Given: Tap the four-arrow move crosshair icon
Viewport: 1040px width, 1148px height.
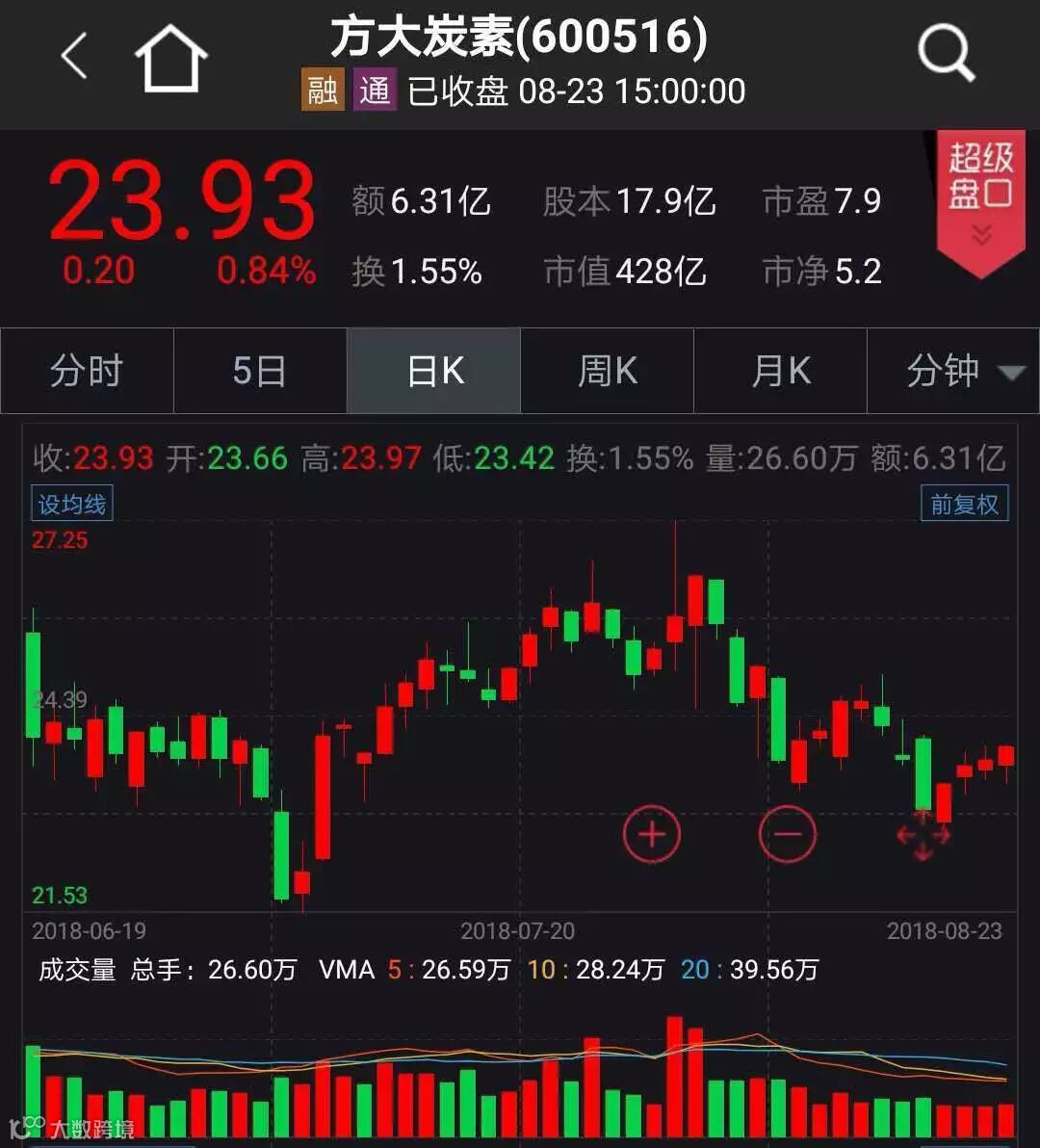Looking at the screenshot, I should tap(923, 835).
